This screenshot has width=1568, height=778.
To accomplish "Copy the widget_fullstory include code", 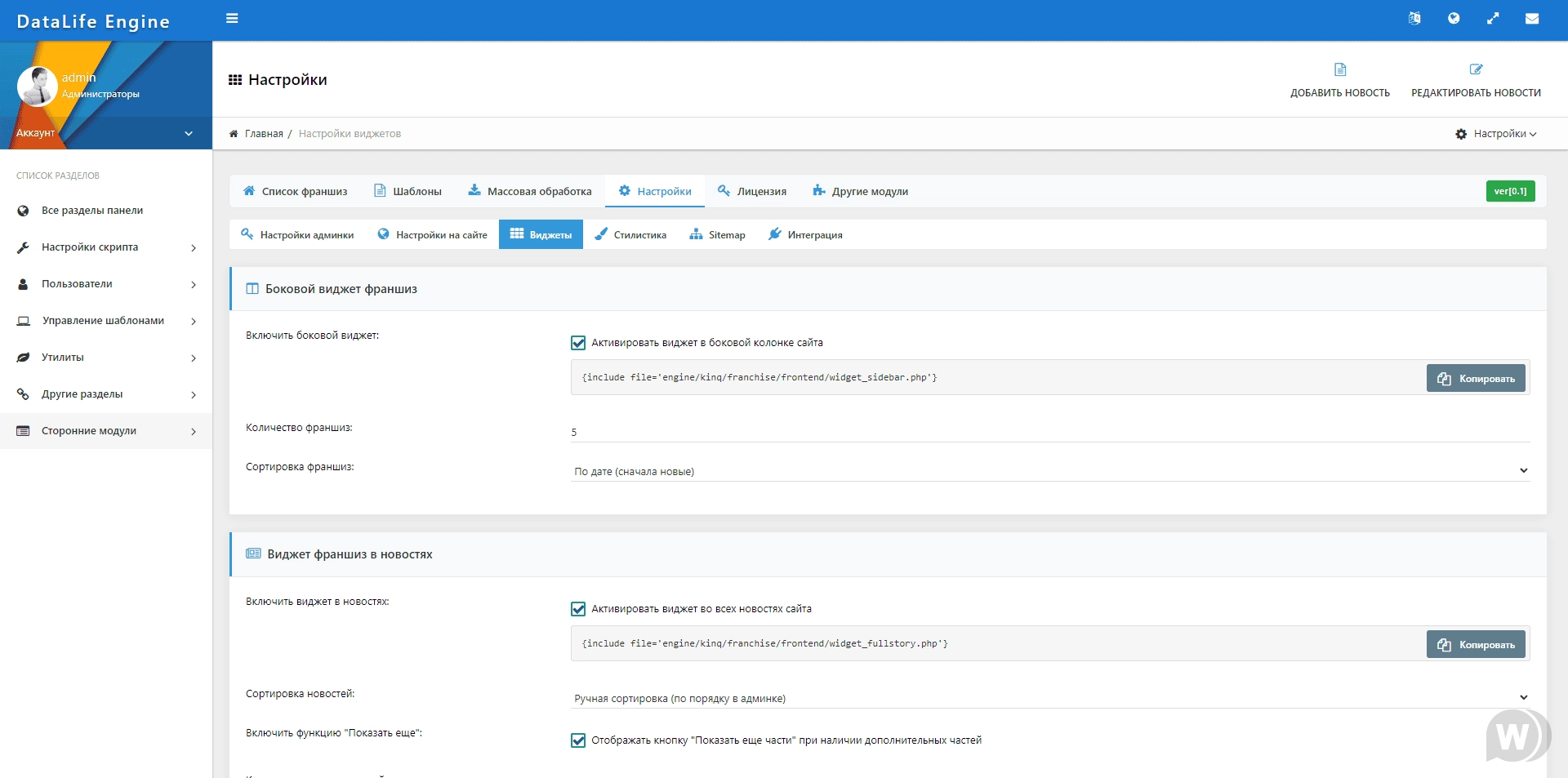I will pyautogui.click(x=1476, y=645).
